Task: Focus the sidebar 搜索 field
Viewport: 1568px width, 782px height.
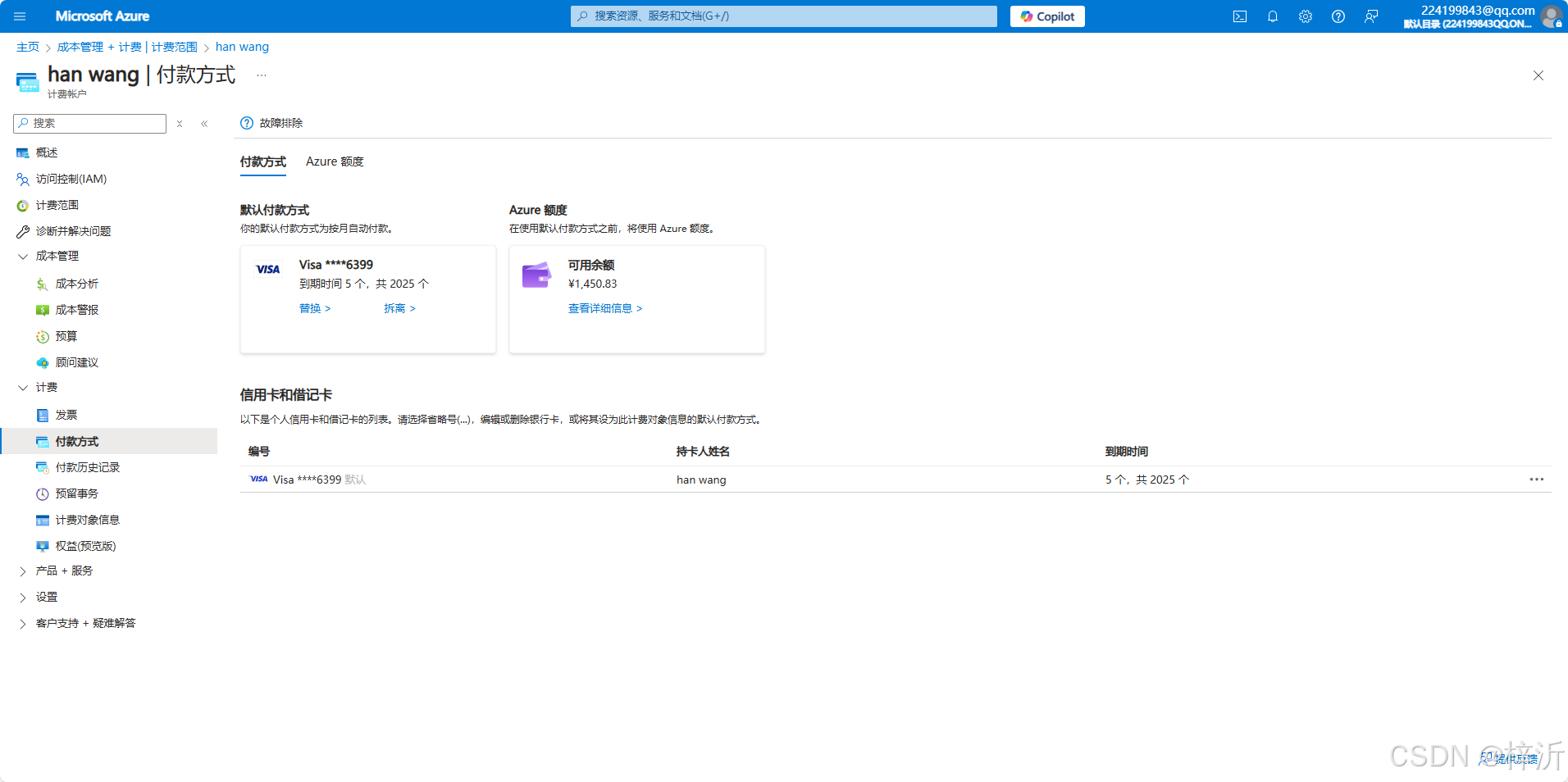Action: pos(90,123)
